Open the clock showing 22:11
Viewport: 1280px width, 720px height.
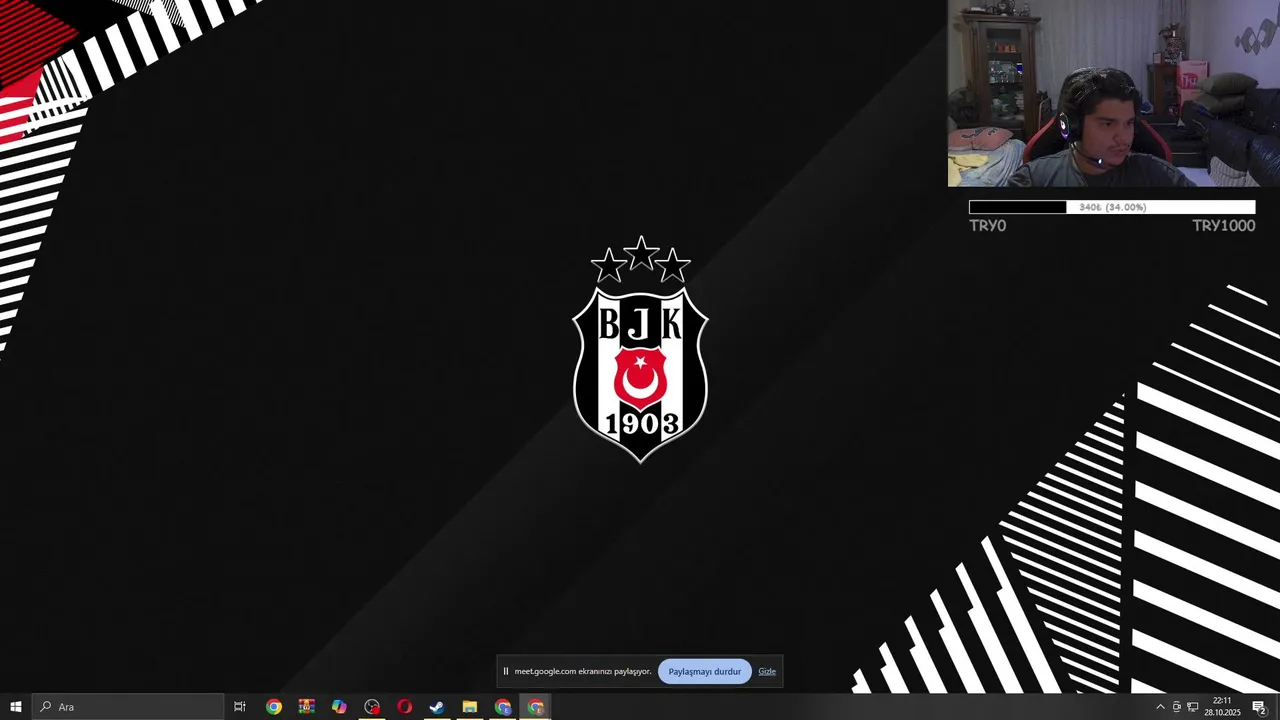tap(1222, 707)
